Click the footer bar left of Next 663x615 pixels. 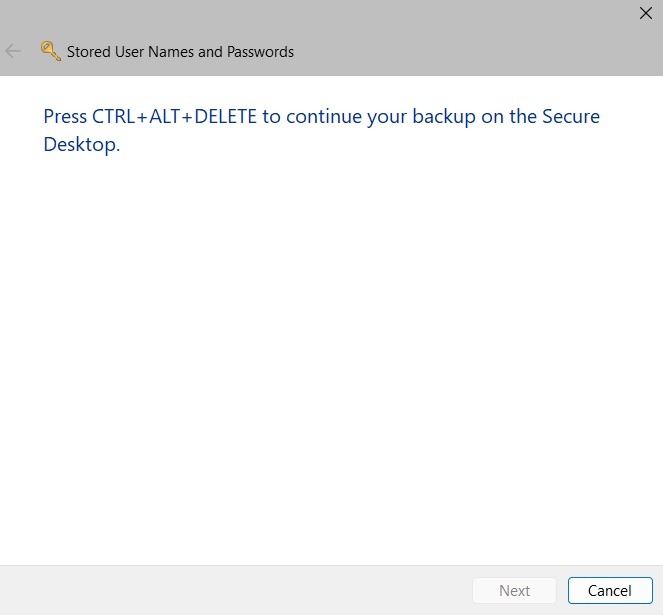coord(233,590)
